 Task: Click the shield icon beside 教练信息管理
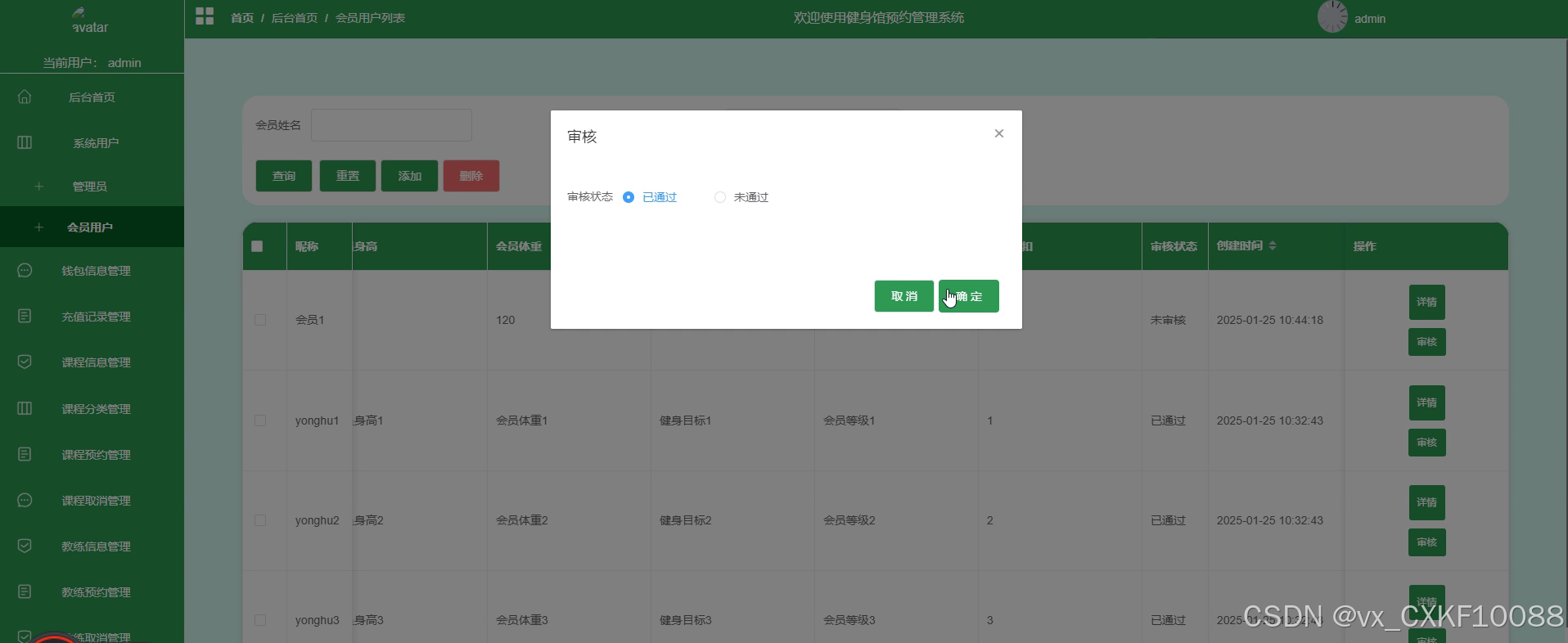tap(25, 546)
